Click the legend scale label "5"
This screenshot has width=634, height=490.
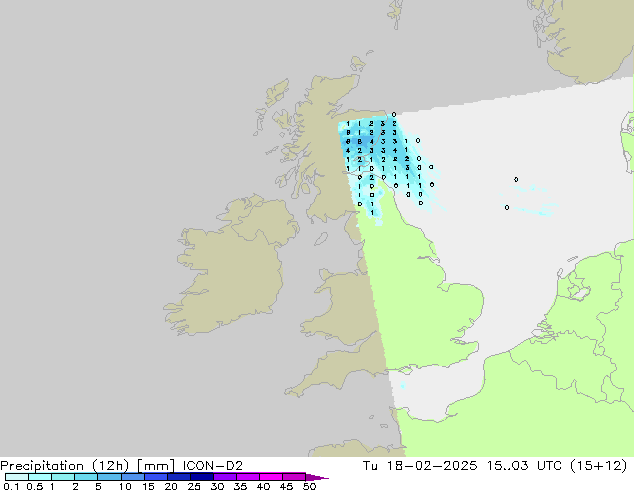98,486
